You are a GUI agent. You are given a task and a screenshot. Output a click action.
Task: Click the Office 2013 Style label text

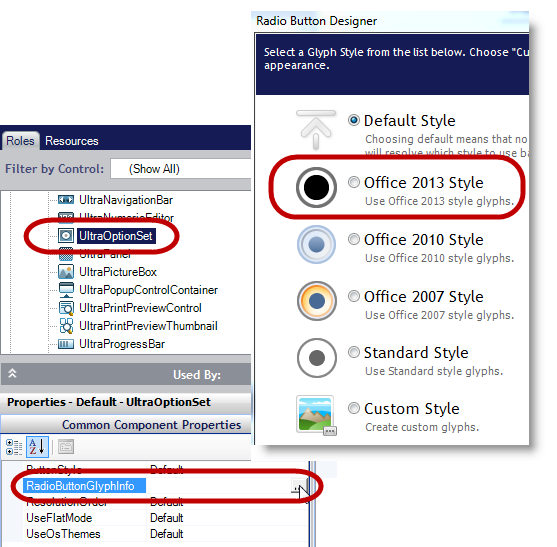[x=423, y=183]
